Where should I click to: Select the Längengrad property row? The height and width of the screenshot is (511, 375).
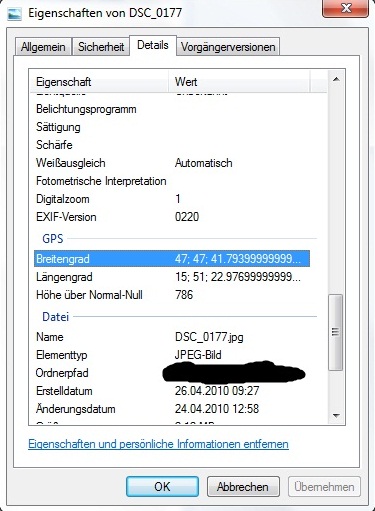point(172,277)
